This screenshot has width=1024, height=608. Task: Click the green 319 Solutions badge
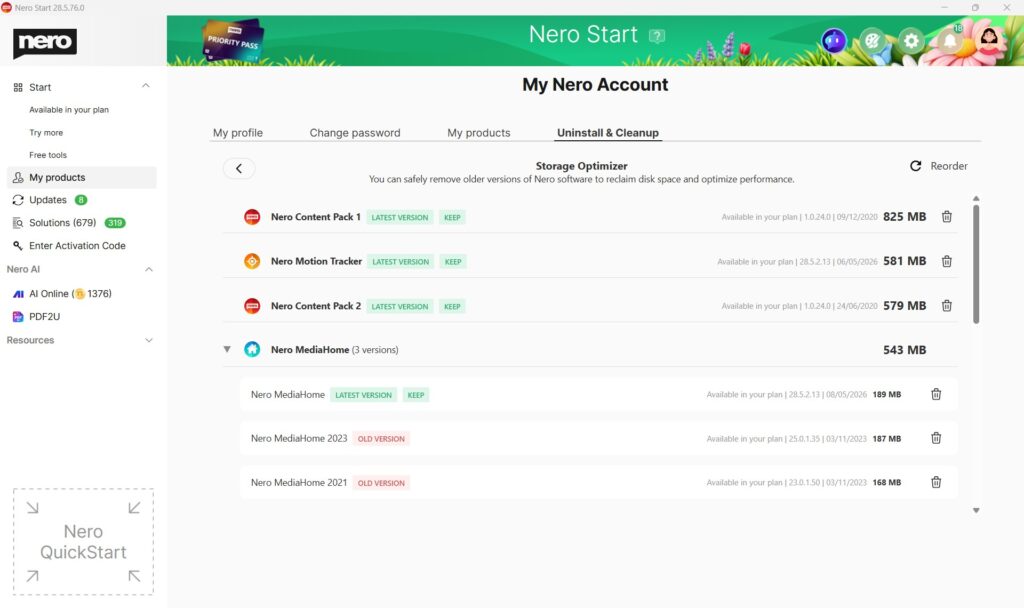[x=115, y=223]
